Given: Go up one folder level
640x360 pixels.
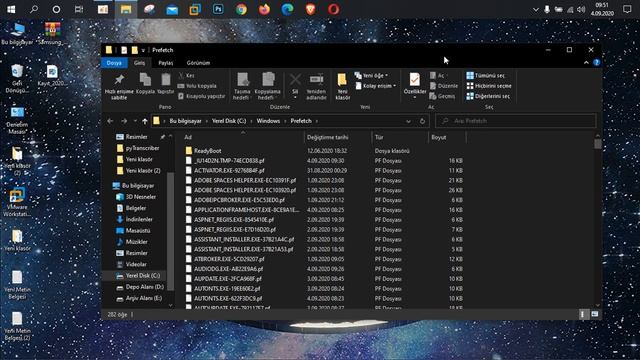Looking at the screenshot, I should click(144, 121).
